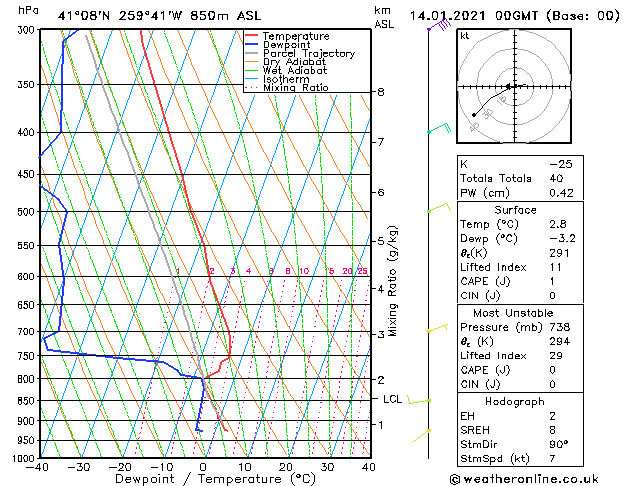Click the Surface CIN (J) label
The height and width of the screenshot is (486, 629).
point(480,296)
